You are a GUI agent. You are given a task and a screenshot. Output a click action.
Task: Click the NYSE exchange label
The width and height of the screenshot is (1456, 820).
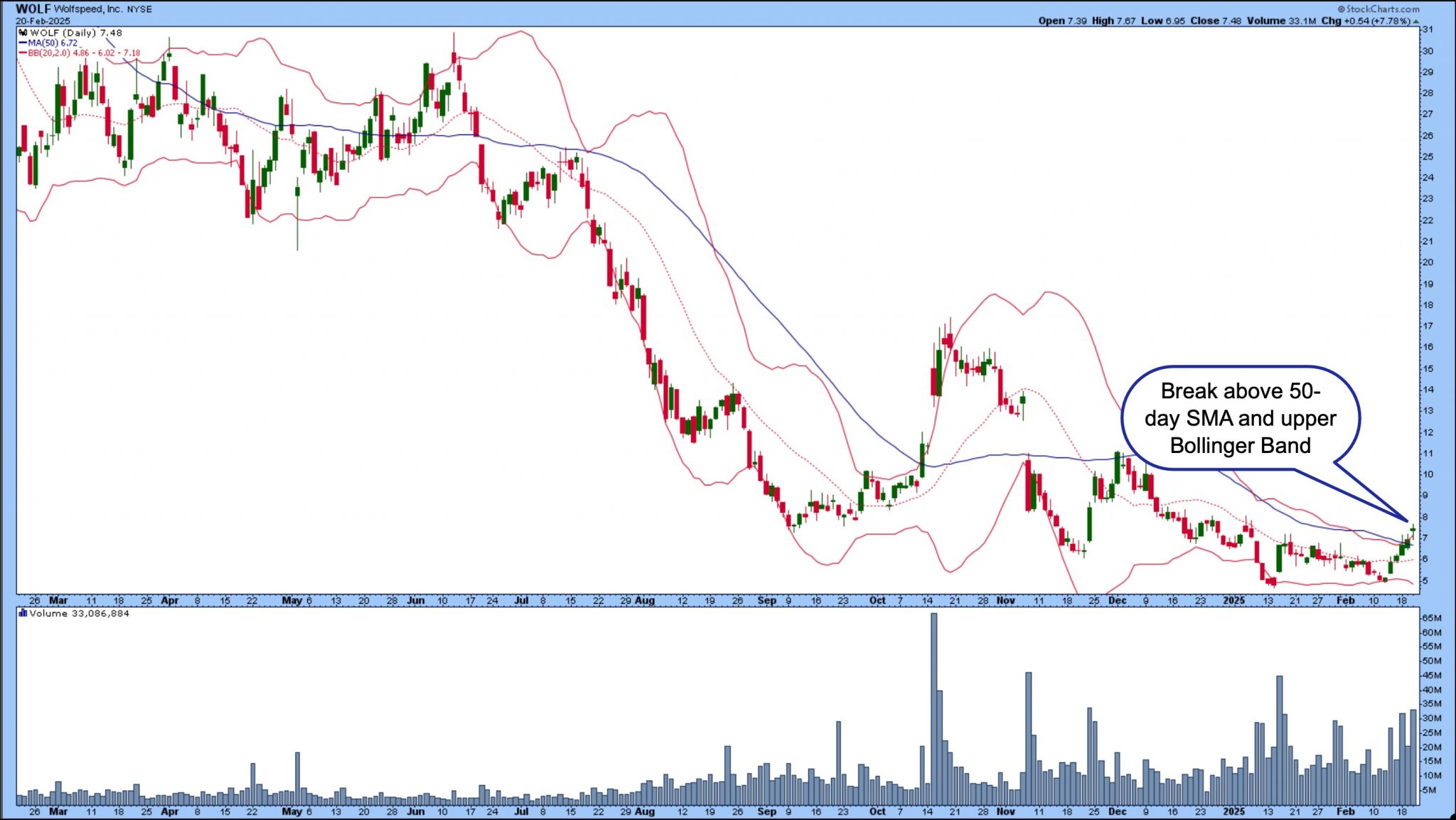click(x=139, y=10)
